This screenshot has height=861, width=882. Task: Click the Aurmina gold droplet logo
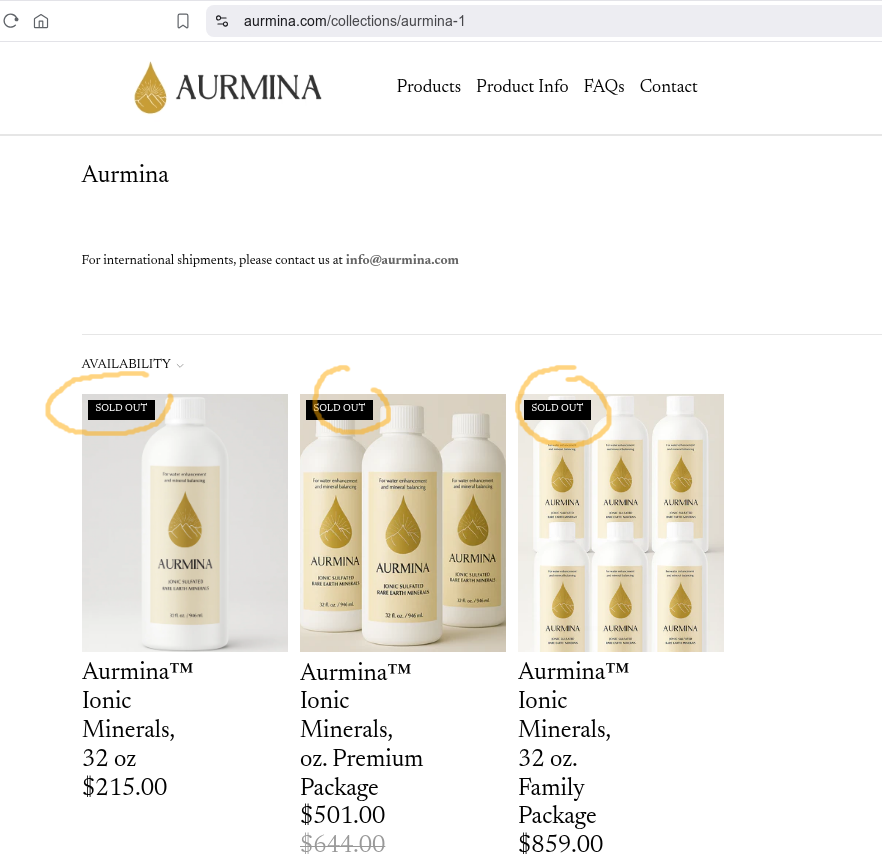point(150,88)
